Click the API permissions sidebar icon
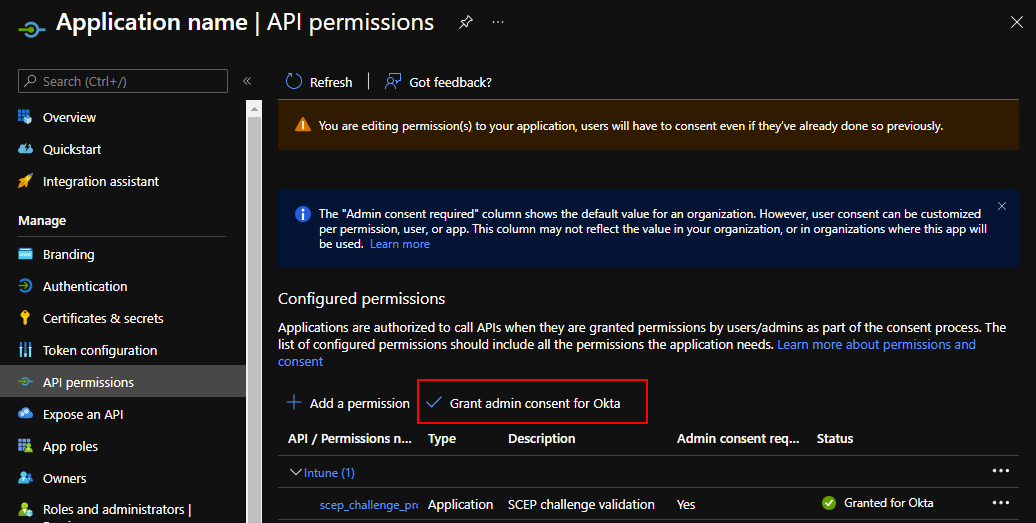Screen dimensions: 1036x523 (25, 382)
